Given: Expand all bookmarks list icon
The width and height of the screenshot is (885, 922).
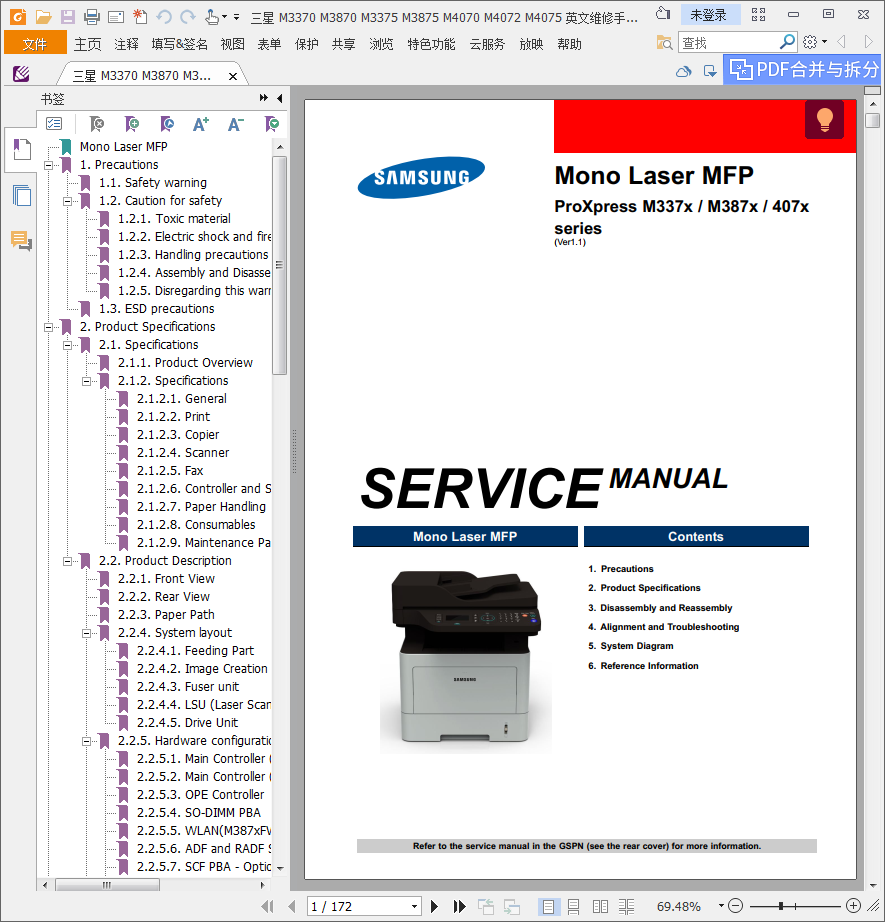Looking at the screenshot, I should coord(54,123).
